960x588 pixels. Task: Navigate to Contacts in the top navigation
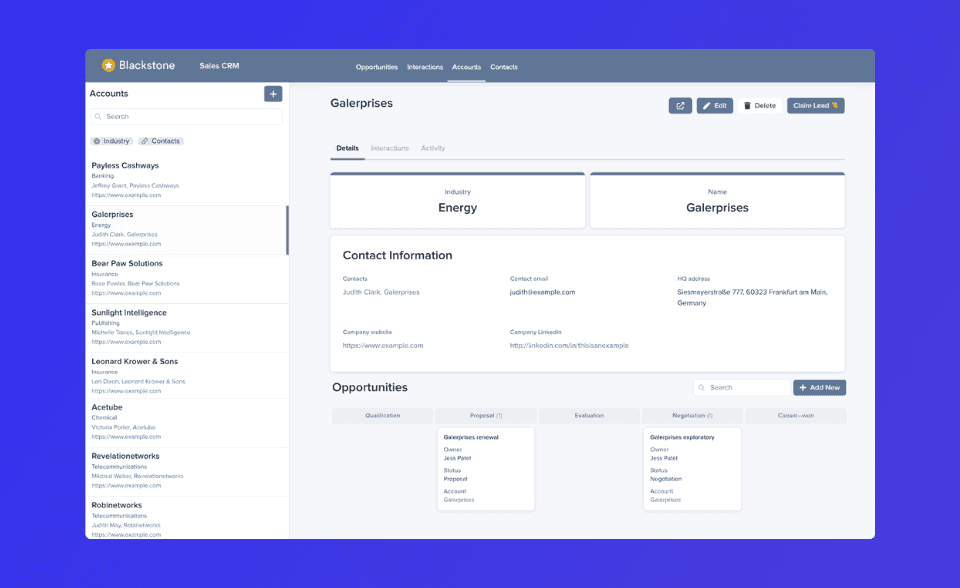click(504, 67)
